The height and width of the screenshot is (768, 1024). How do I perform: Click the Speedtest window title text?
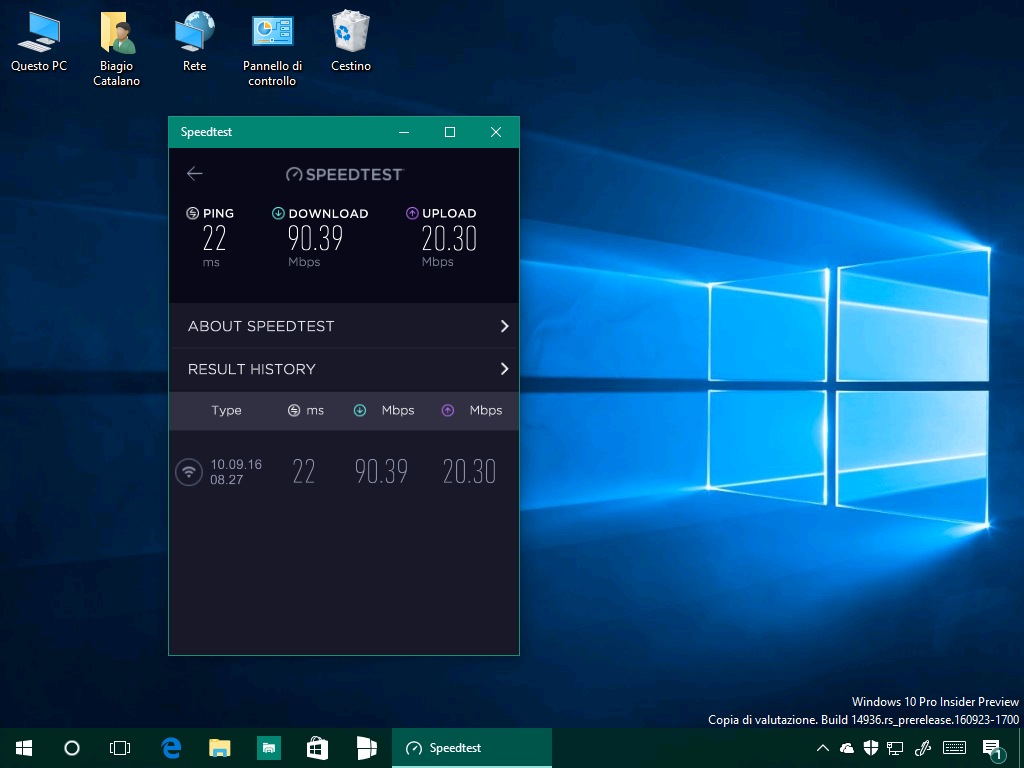pos(206,132)
